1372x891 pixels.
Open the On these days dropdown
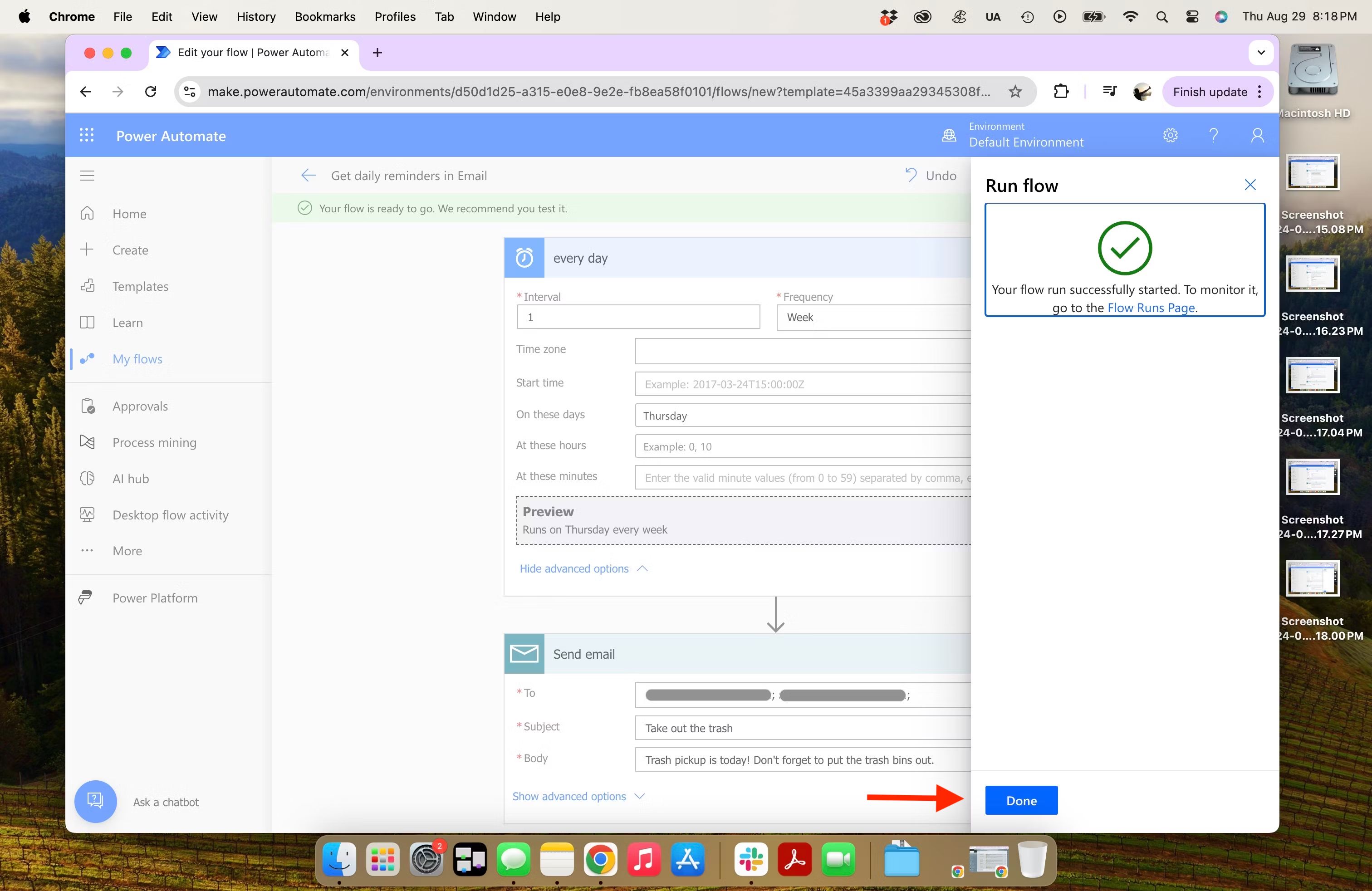pyautogui.click(x=803, y=416)
